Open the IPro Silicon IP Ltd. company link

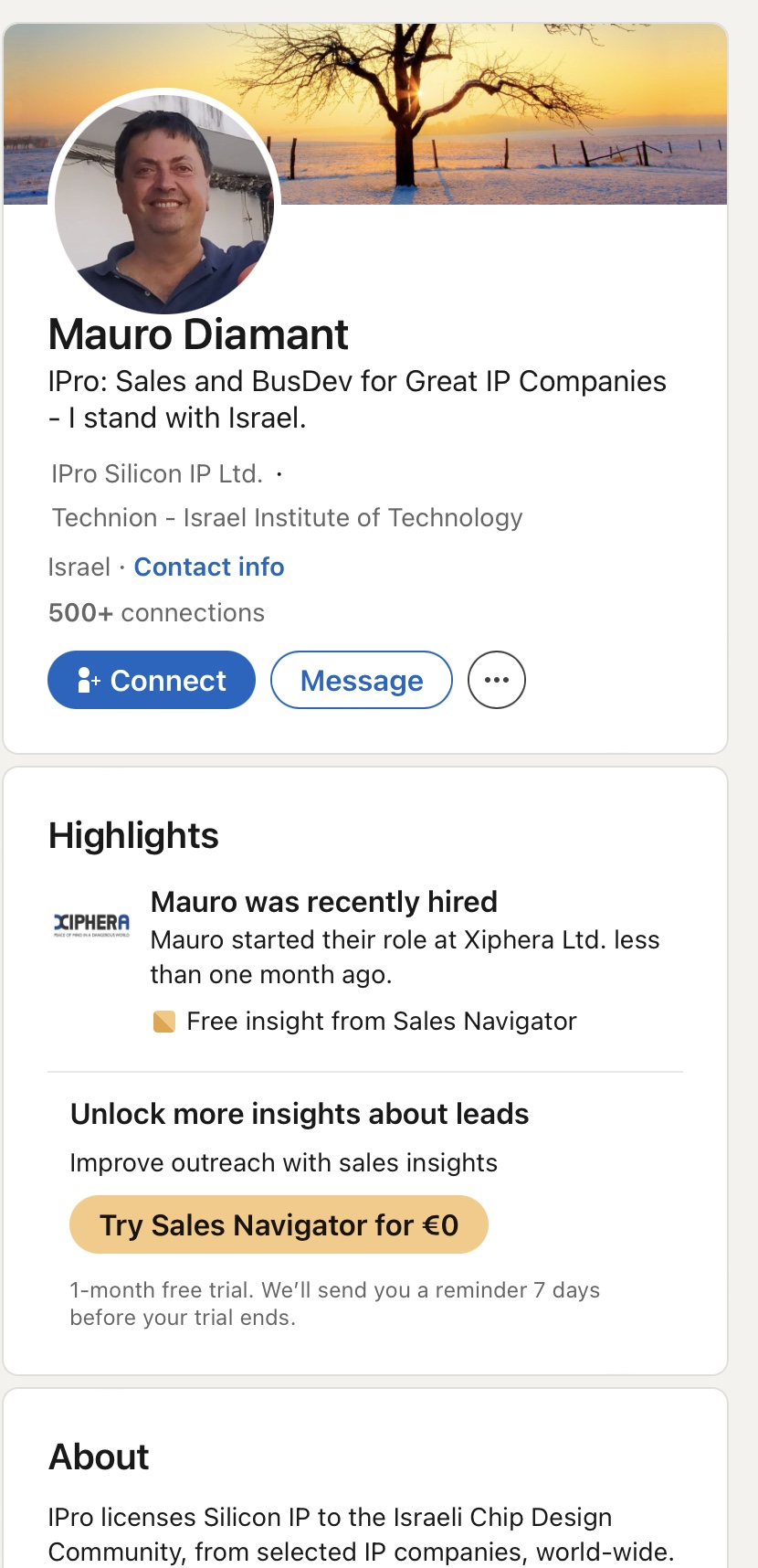[x=157, y=474]
